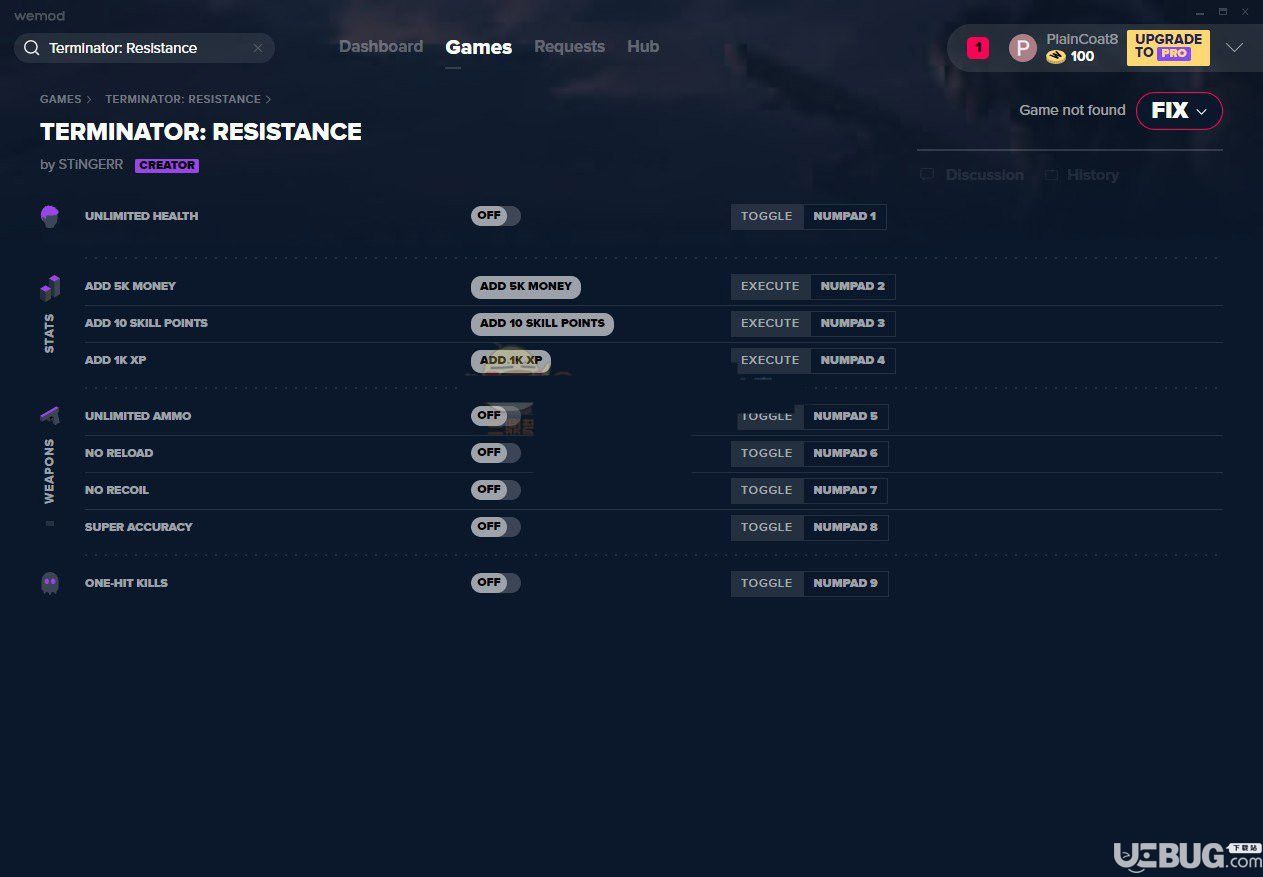
Task: Change the NUMPAD 1 hotkey binding
Action: [x=845, y=217]
